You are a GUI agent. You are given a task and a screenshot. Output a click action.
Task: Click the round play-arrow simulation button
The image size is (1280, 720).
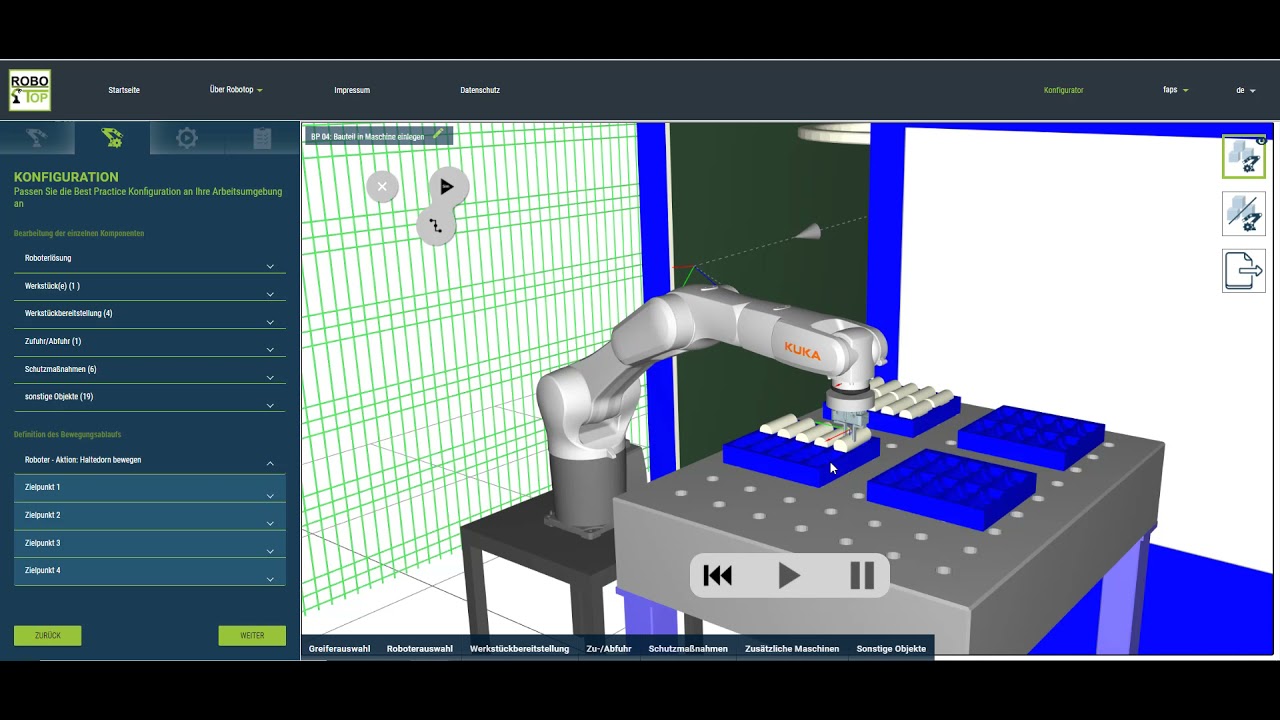tap(447, 186)
